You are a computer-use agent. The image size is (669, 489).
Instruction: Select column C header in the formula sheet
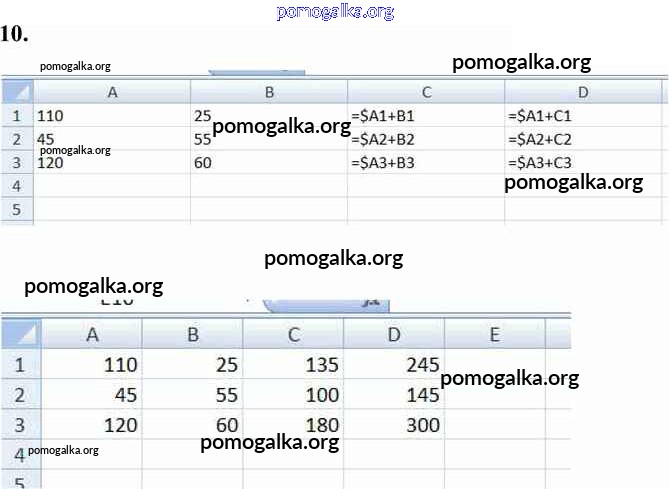point(426,92)
